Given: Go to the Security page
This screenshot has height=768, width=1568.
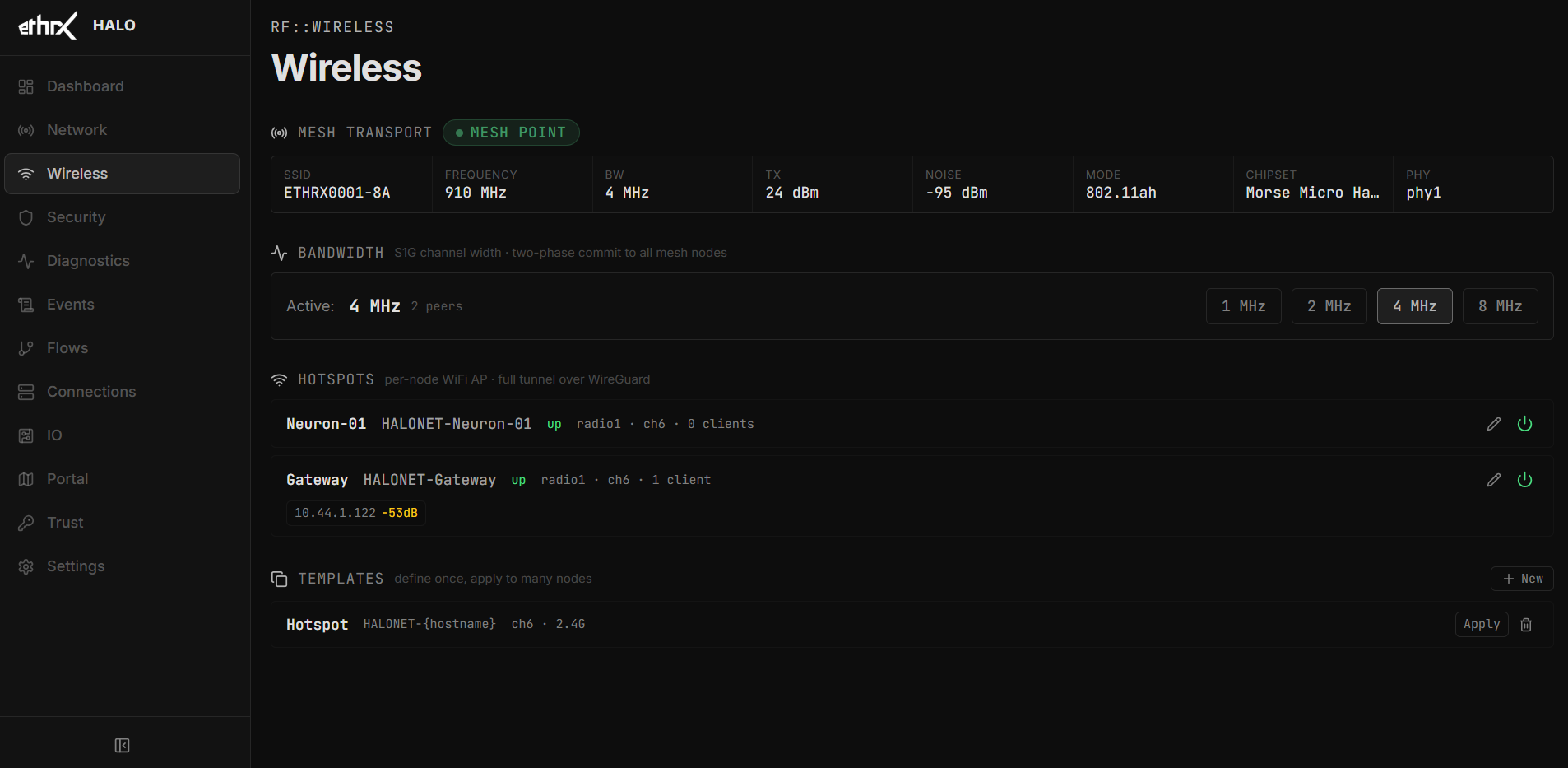Looking at the screenshot, I should pyautogui.click(x=122, y=217).
